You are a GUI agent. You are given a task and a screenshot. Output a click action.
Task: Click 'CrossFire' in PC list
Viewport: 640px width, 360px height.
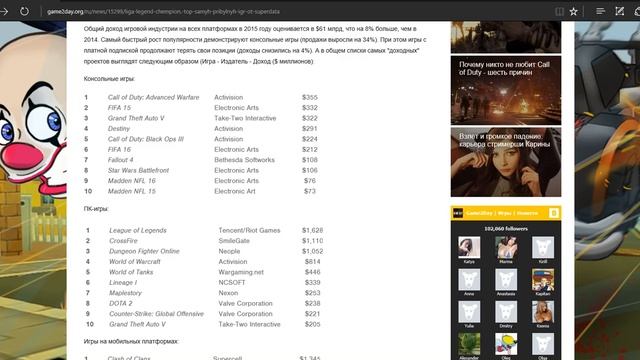[x=123, y=241]
